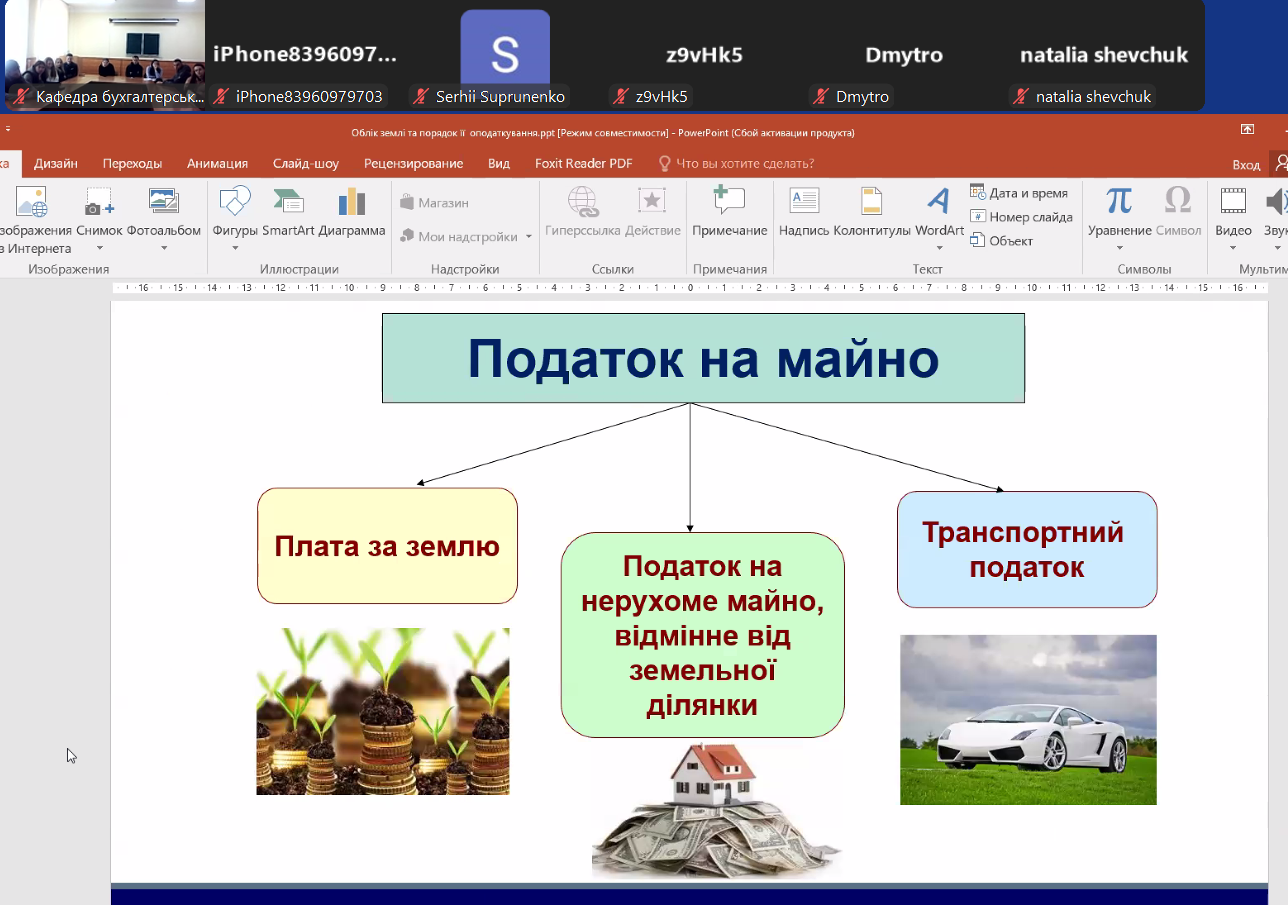Click the ribbon display options icon
Viewport: 1288px width, 905px height.
[1247, 130]
